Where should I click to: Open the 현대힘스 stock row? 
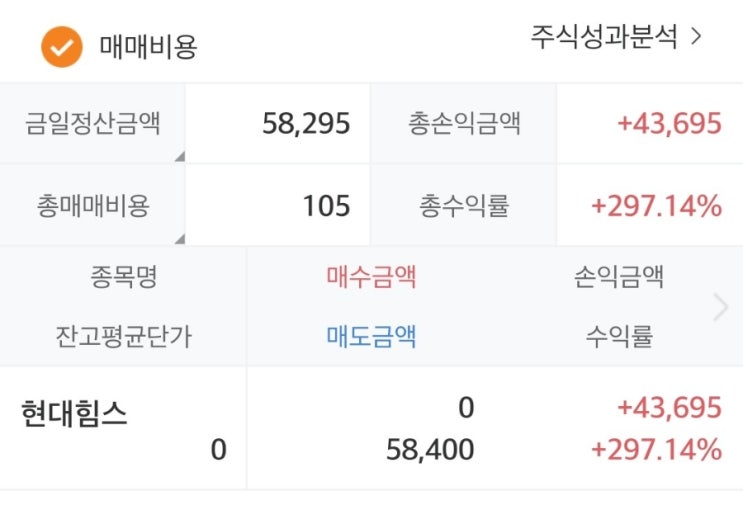tap(75, 414)
